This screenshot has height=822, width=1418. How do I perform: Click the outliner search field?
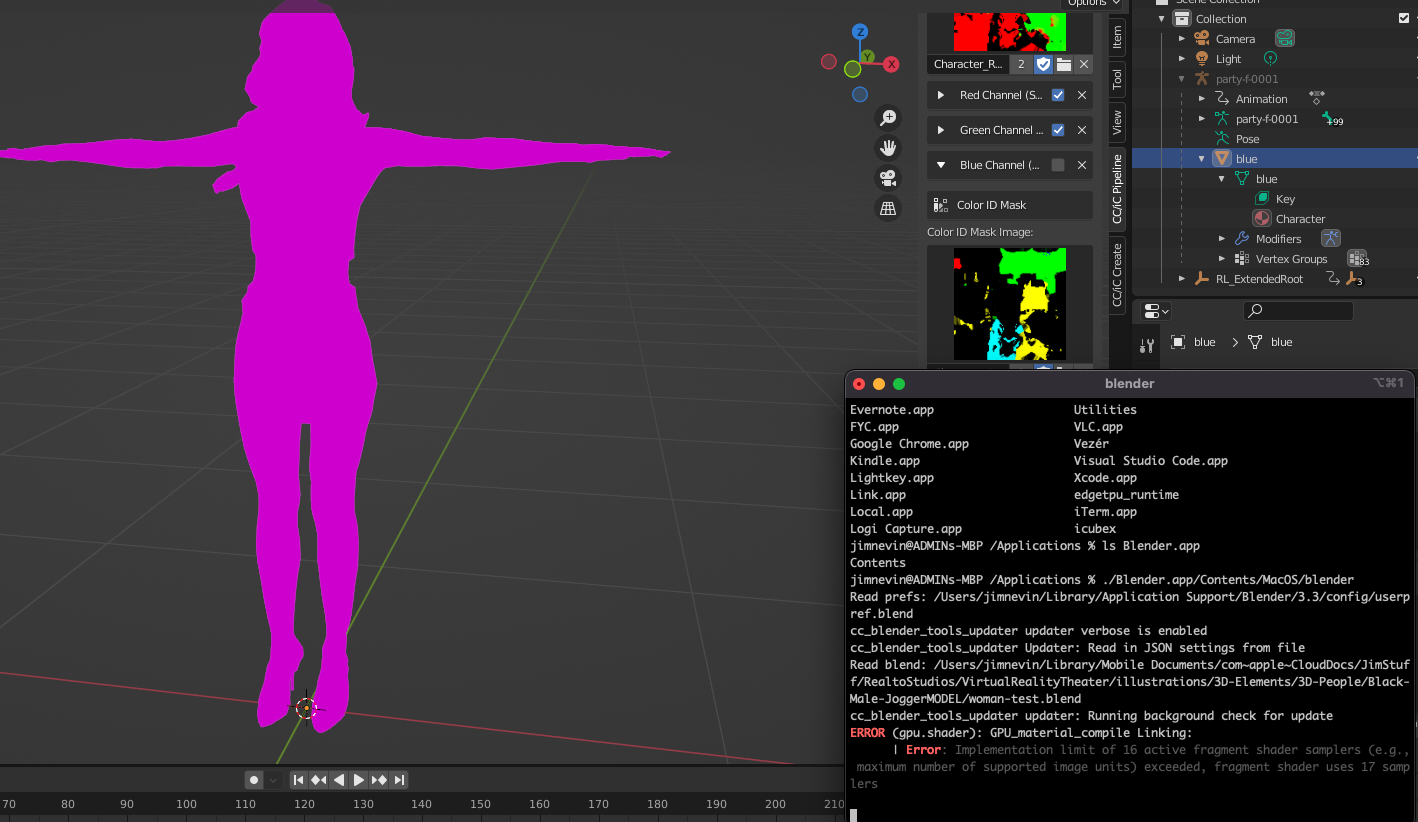[1297, 310]
